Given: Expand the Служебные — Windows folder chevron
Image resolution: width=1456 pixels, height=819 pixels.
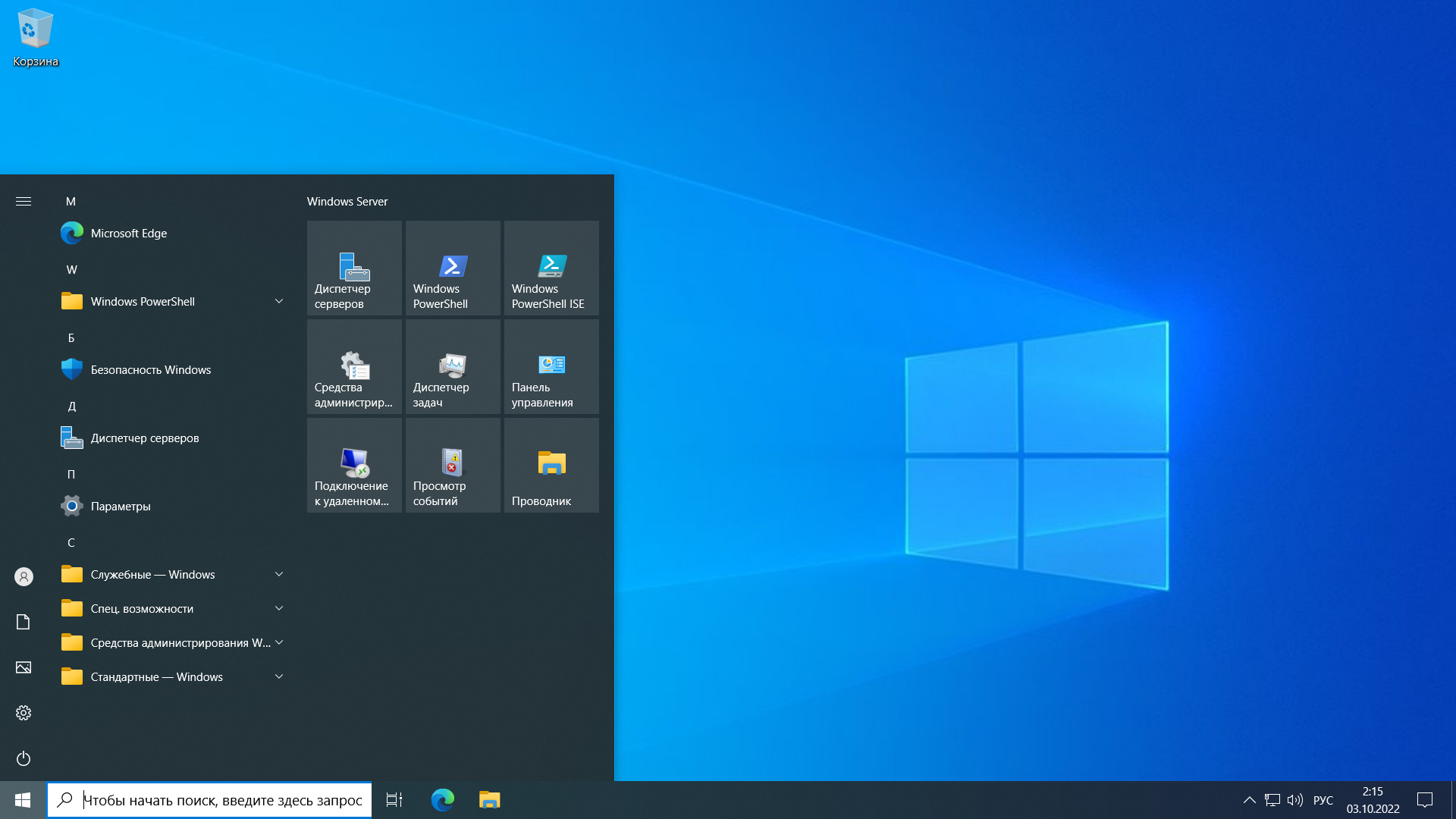Looking at the screenshot, I should click(x=279, y=574).
